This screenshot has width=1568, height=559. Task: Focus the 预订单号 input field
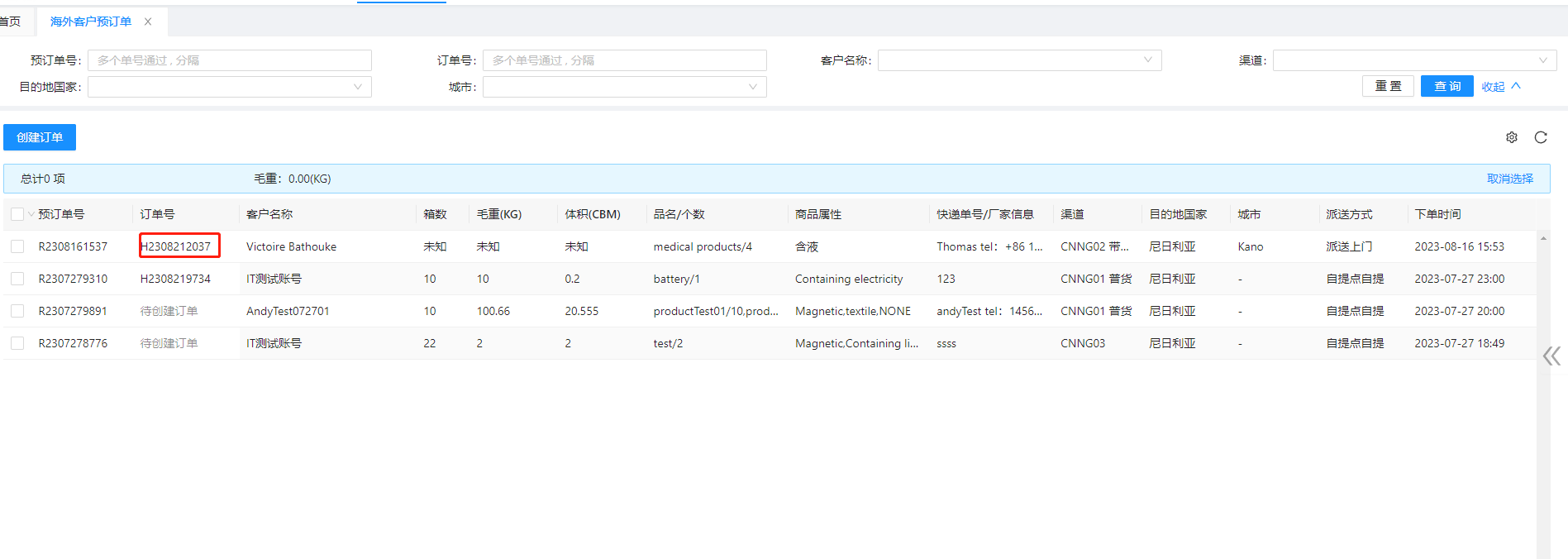click(229, 60)
